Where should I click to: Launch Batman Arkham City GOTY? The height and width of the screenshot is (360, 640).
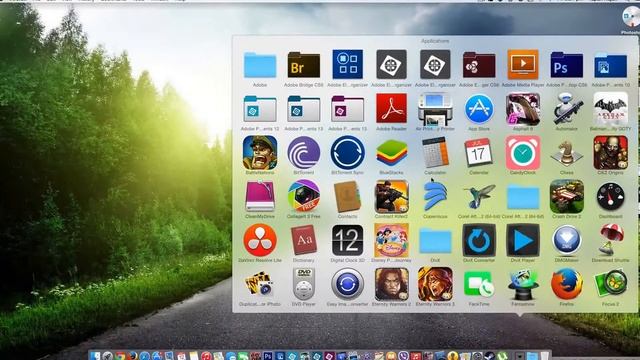610,109
